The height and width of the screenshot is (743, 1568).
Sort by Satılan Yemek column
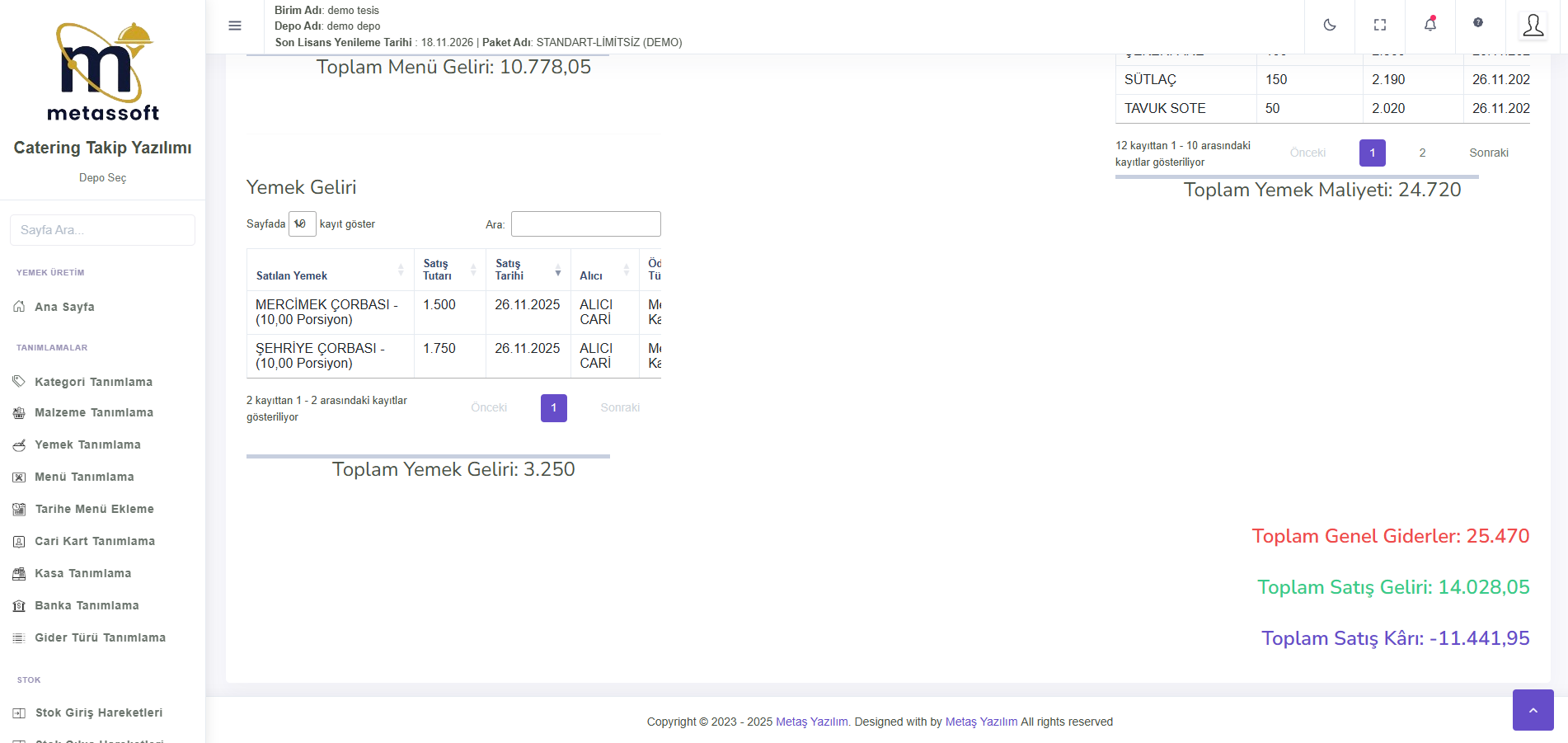(x=330, y=270)
